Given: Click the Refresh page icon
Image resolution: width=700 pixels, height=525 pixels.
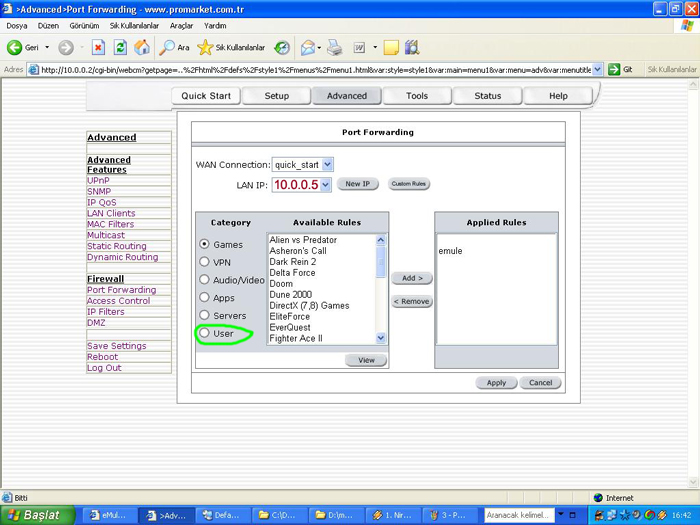Looking at the screenshot, I should coord(120,47).
